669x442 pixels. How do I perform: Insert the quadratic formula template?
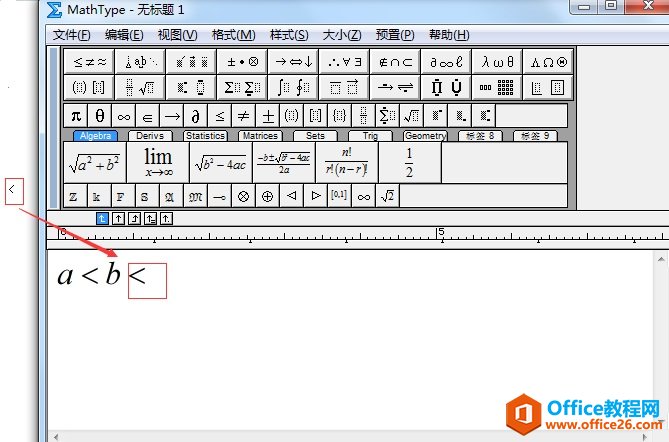point(284,163)
